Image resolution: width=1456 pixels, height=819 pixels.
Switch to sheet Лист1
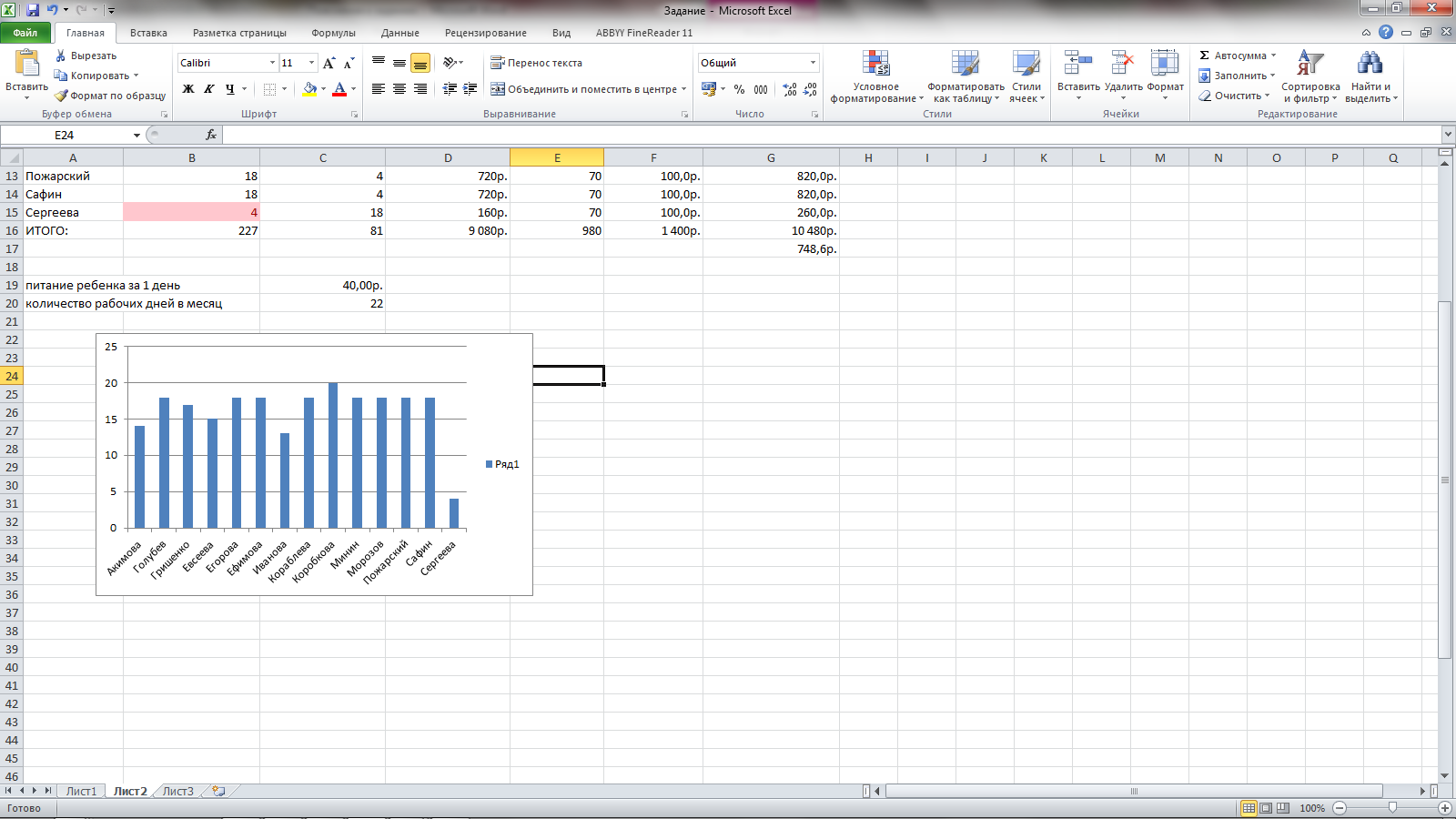[81, 792]
